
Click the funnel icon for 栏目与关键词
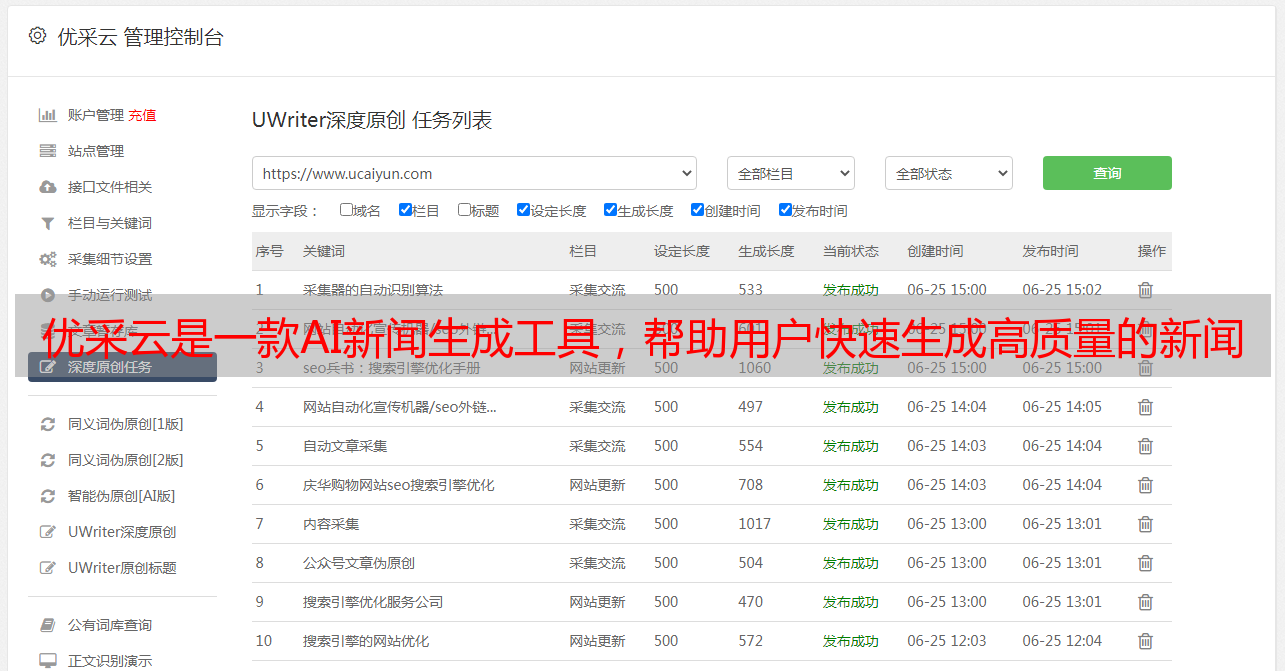(x=47, y=223)
